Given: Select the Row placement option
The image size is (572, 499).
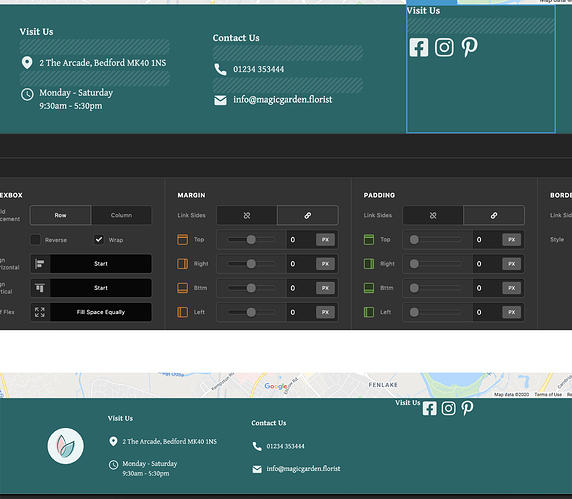Looking at the screenshot, I should [61, 215].
